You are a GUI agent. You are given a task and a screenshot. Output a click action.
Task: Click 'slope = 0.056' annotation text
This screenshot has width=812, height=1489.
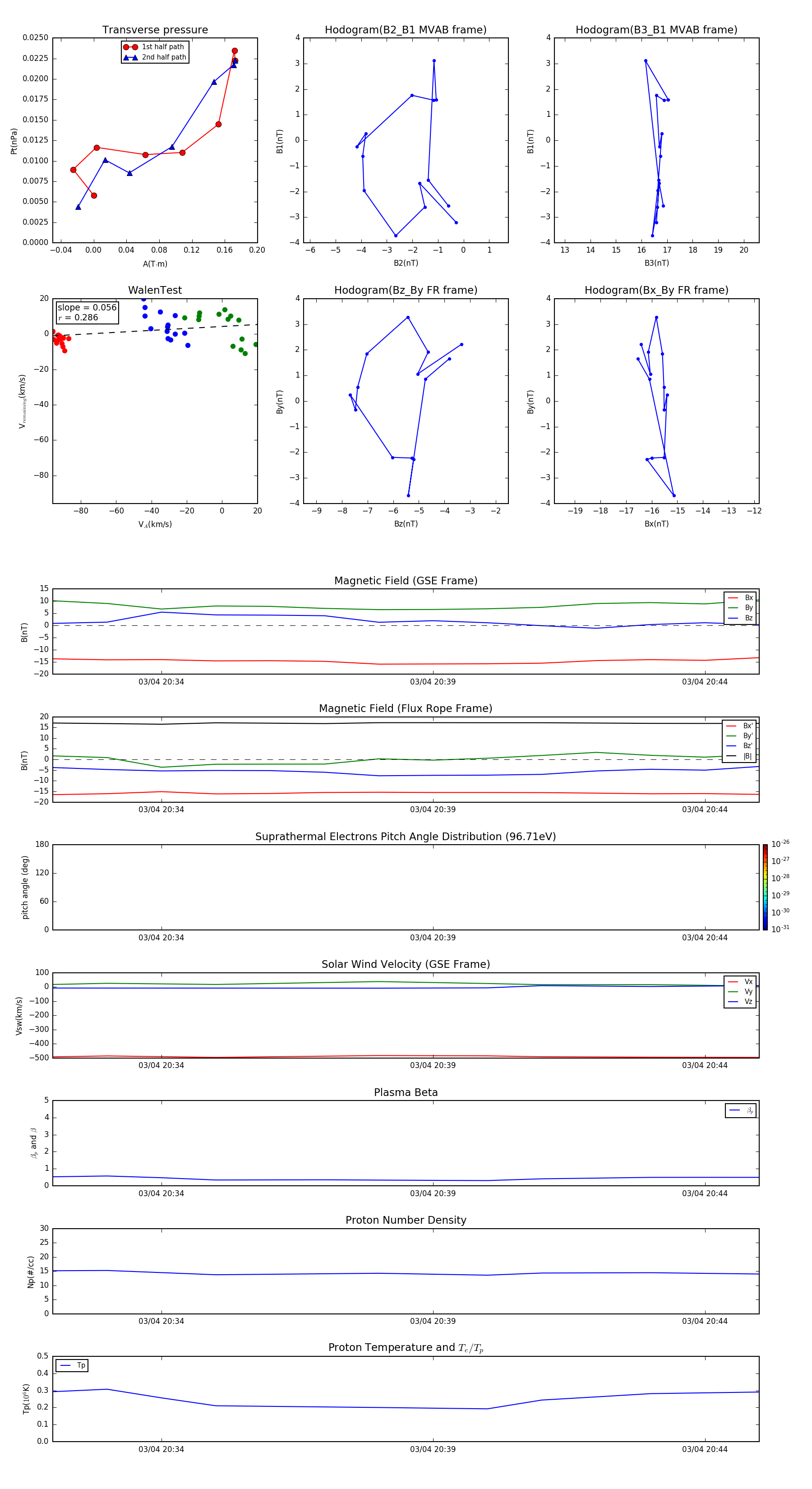tap(87, 308)
